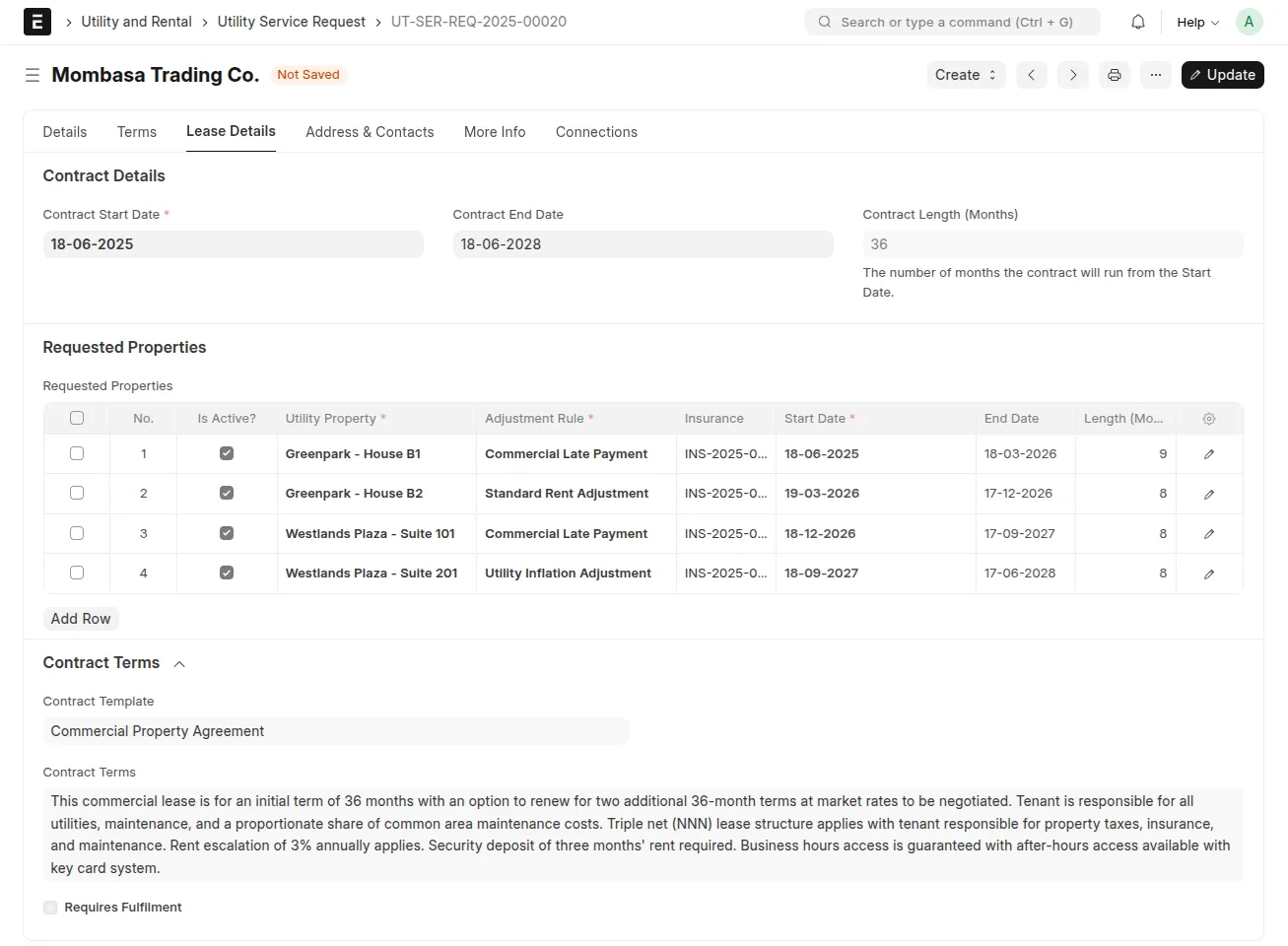Edit row 4 Westlands Plaza - Suite 201
The image size is (1288, 946).
coord(1209,574)
